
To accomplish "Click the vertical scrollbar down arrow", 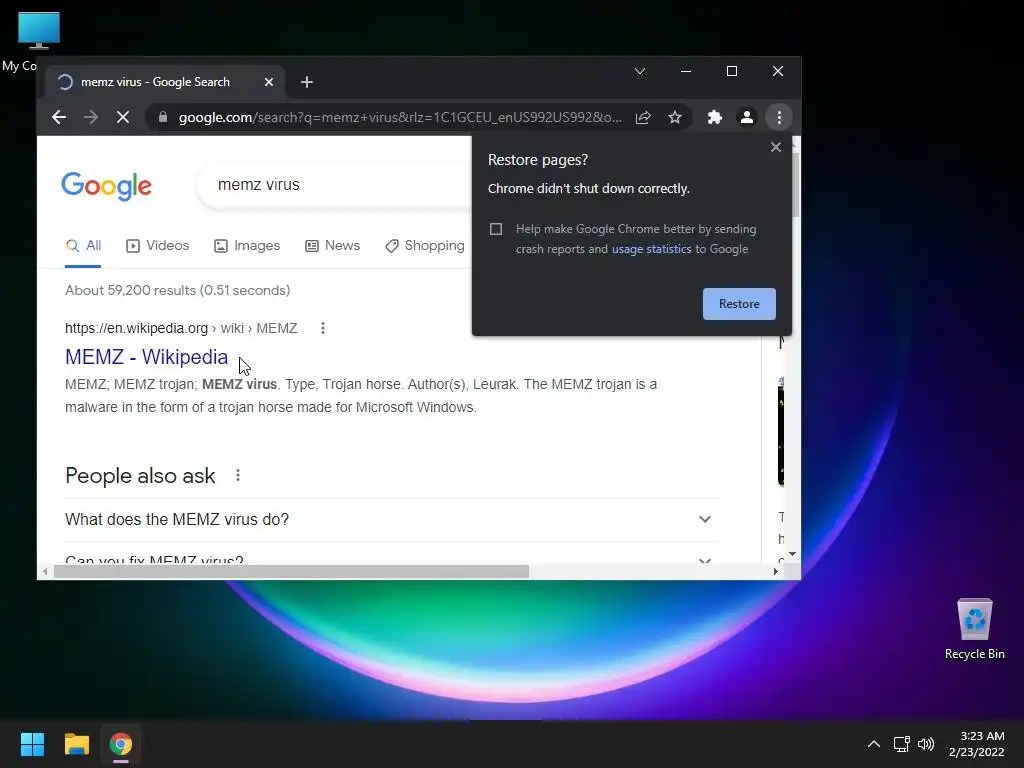I will [792, 554].
